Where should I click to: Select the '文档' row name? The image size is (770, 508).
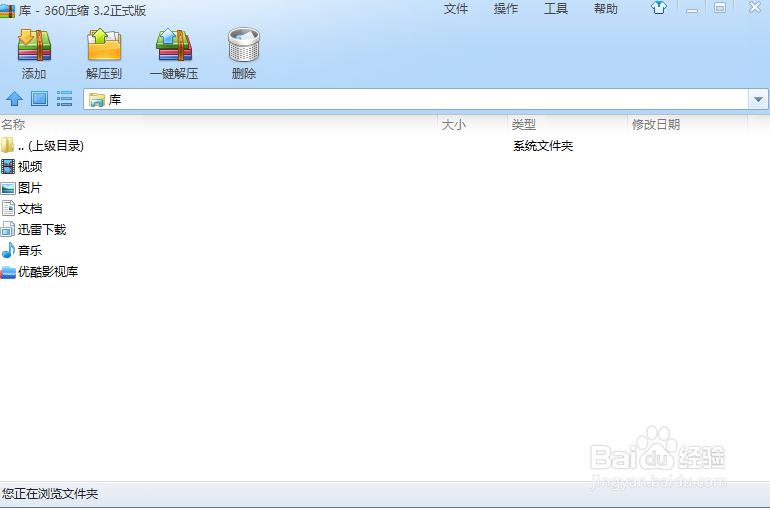click(30, 209)
